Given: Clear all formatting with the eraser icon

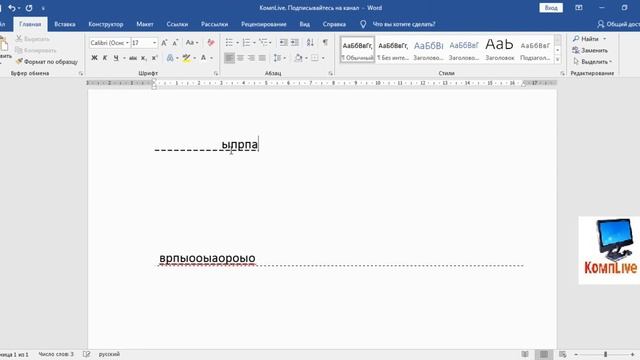Looking at the screenshot, I should click(x=211, y=42).
